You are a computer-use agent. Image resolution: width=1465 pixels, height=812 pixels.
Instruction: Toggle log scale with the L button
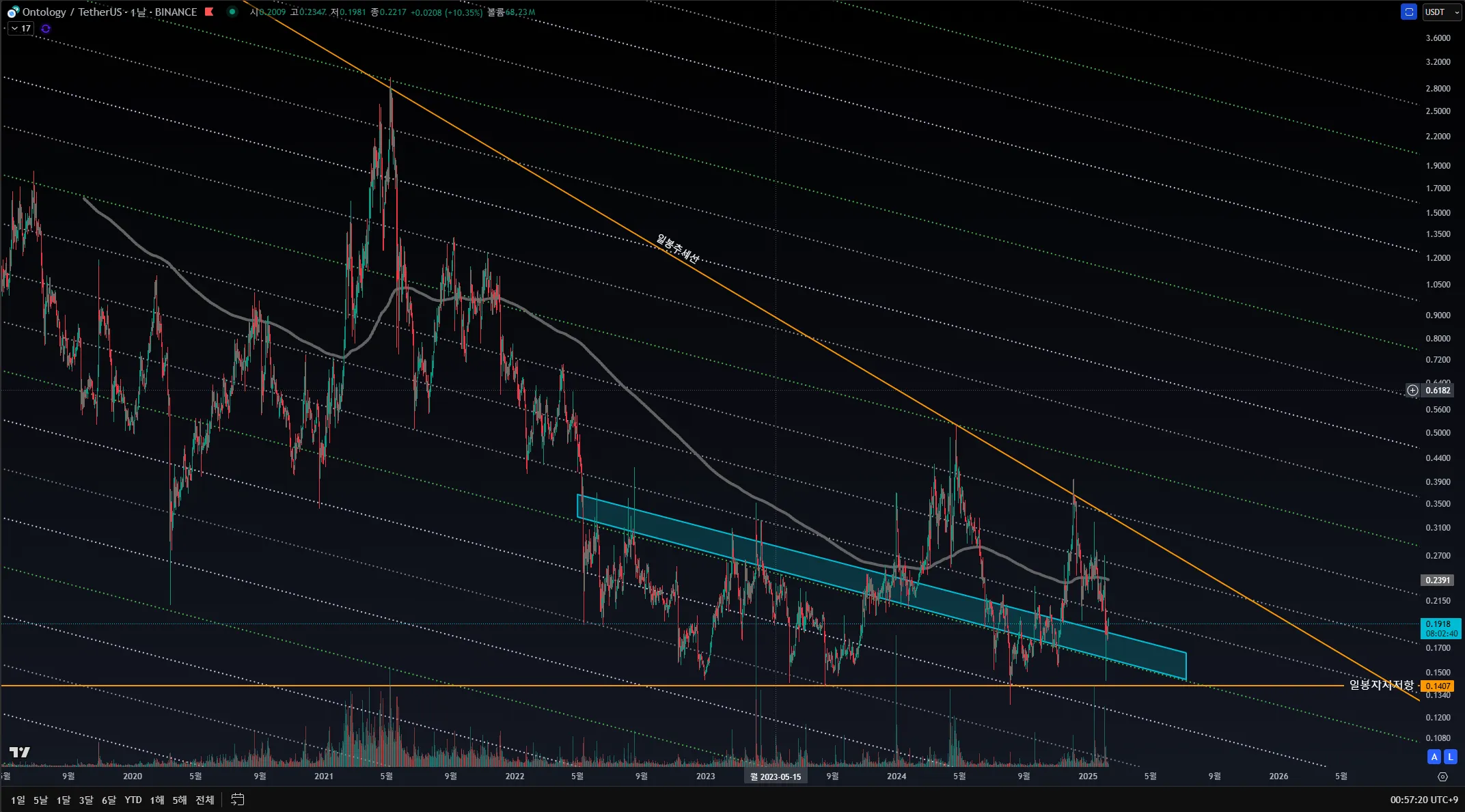click(1451, 757)
